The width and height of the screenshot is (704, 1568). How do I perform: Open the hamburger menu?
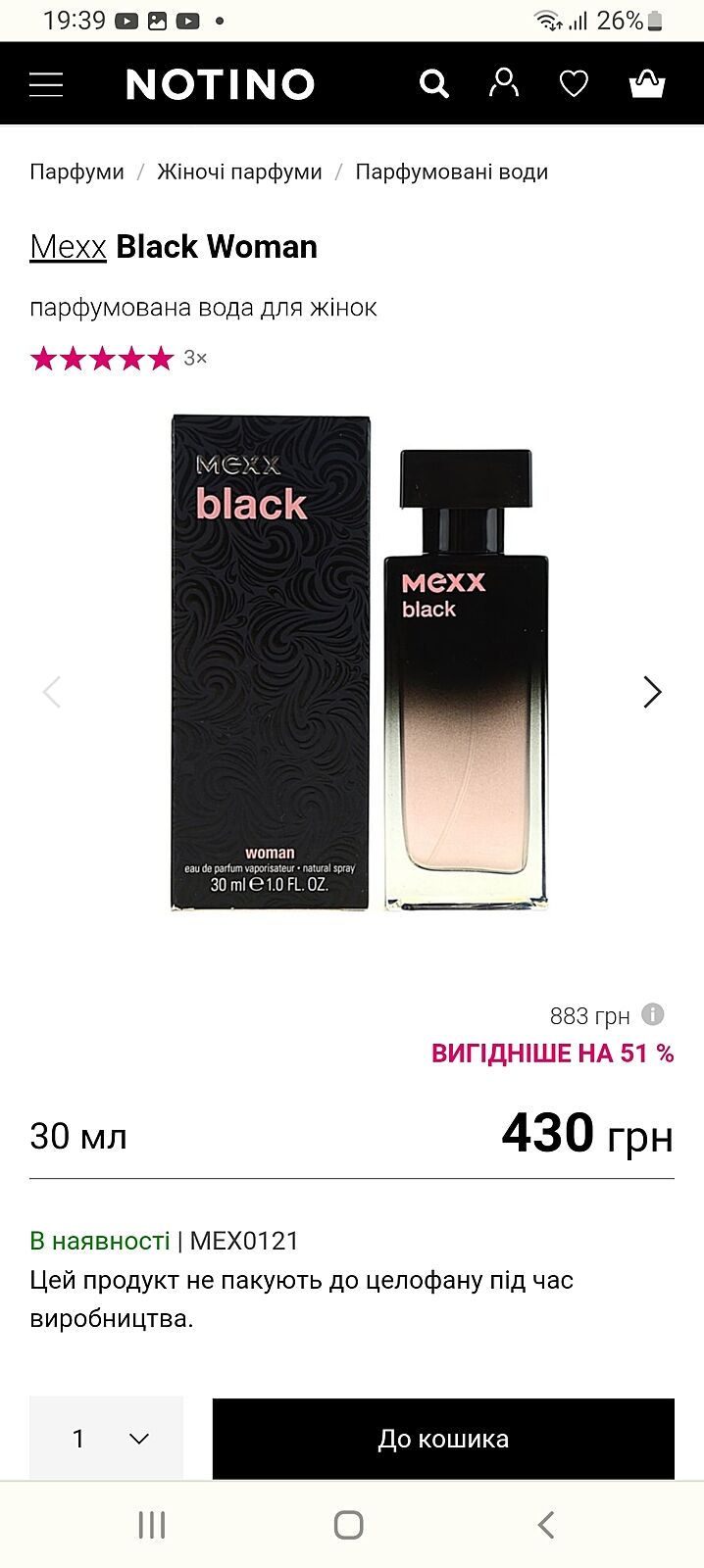coord(46,84)
